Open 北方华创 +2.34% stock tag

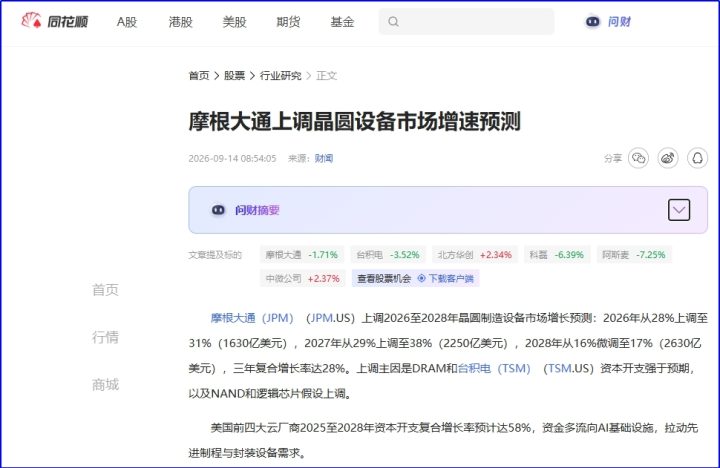[x=474, y=254]
